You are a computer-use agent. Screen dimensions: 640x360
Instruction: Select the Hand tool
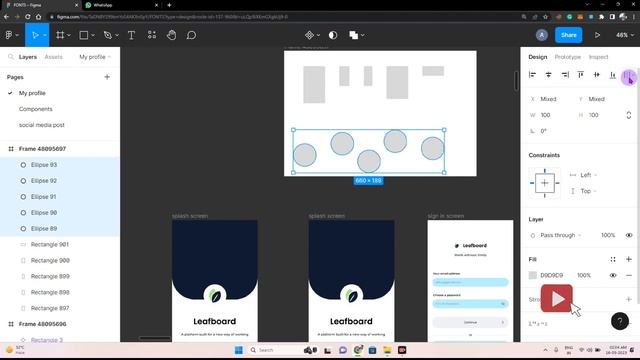[x=171, y=35]
